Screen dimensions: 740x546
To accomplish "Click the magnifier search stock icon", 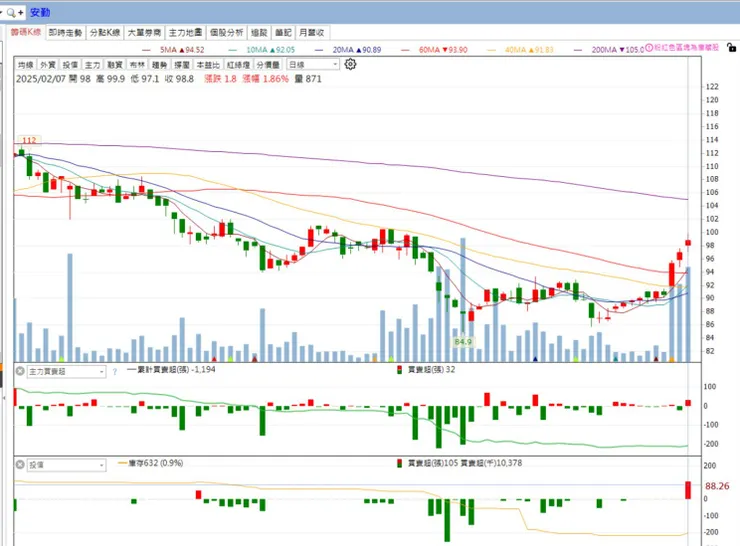I will click(x=11, y=12).
